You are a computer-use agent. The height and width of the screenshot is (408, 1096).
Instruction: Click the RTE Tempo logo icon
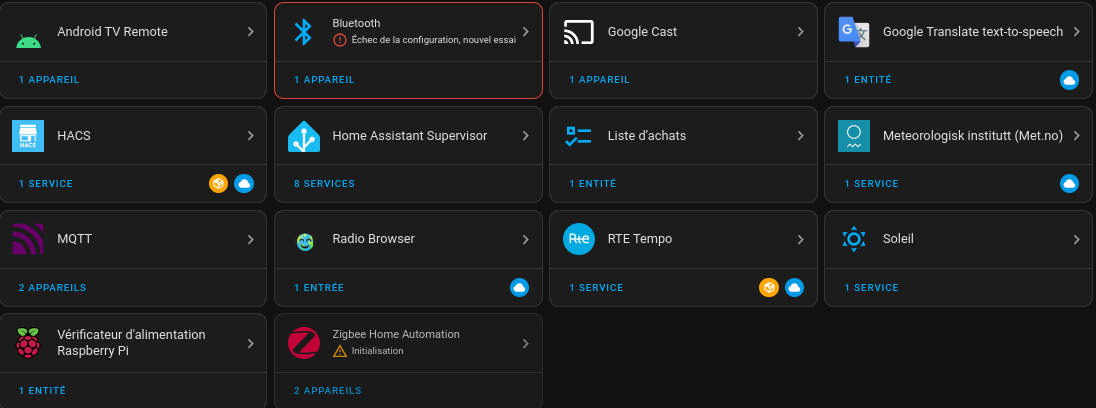pos(579,240)
